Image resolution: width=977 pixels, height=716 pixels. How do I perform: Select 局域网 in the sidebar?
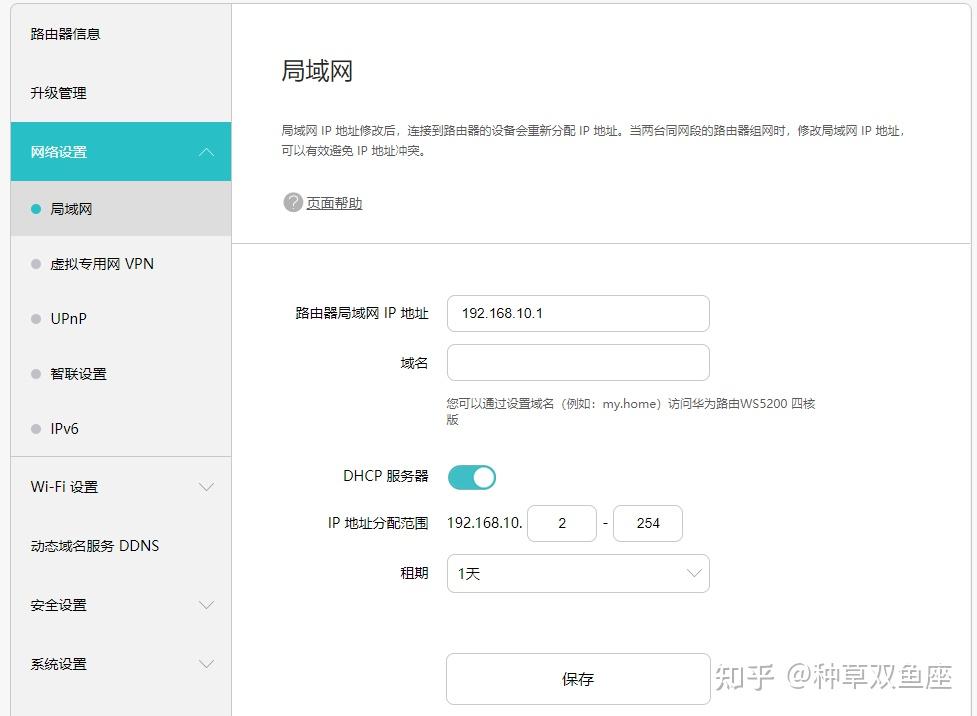coord(71,208)
